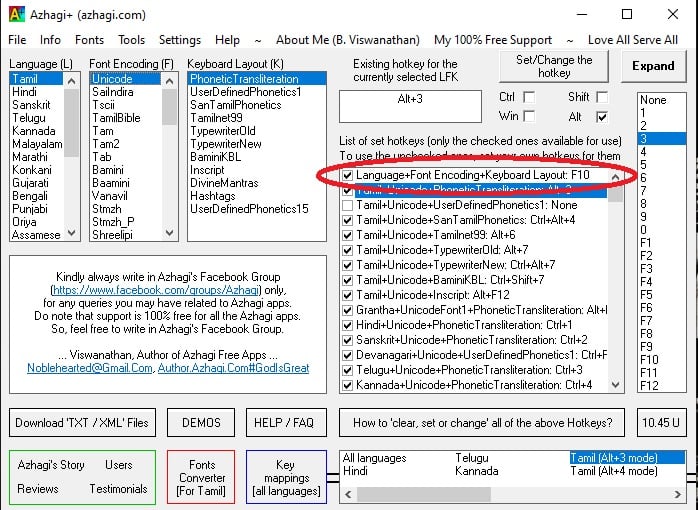This screenshot has width=698, height=510.
Task: Click down arrow of hotkeys list scrollbar
Action: [x=616, y=385]
